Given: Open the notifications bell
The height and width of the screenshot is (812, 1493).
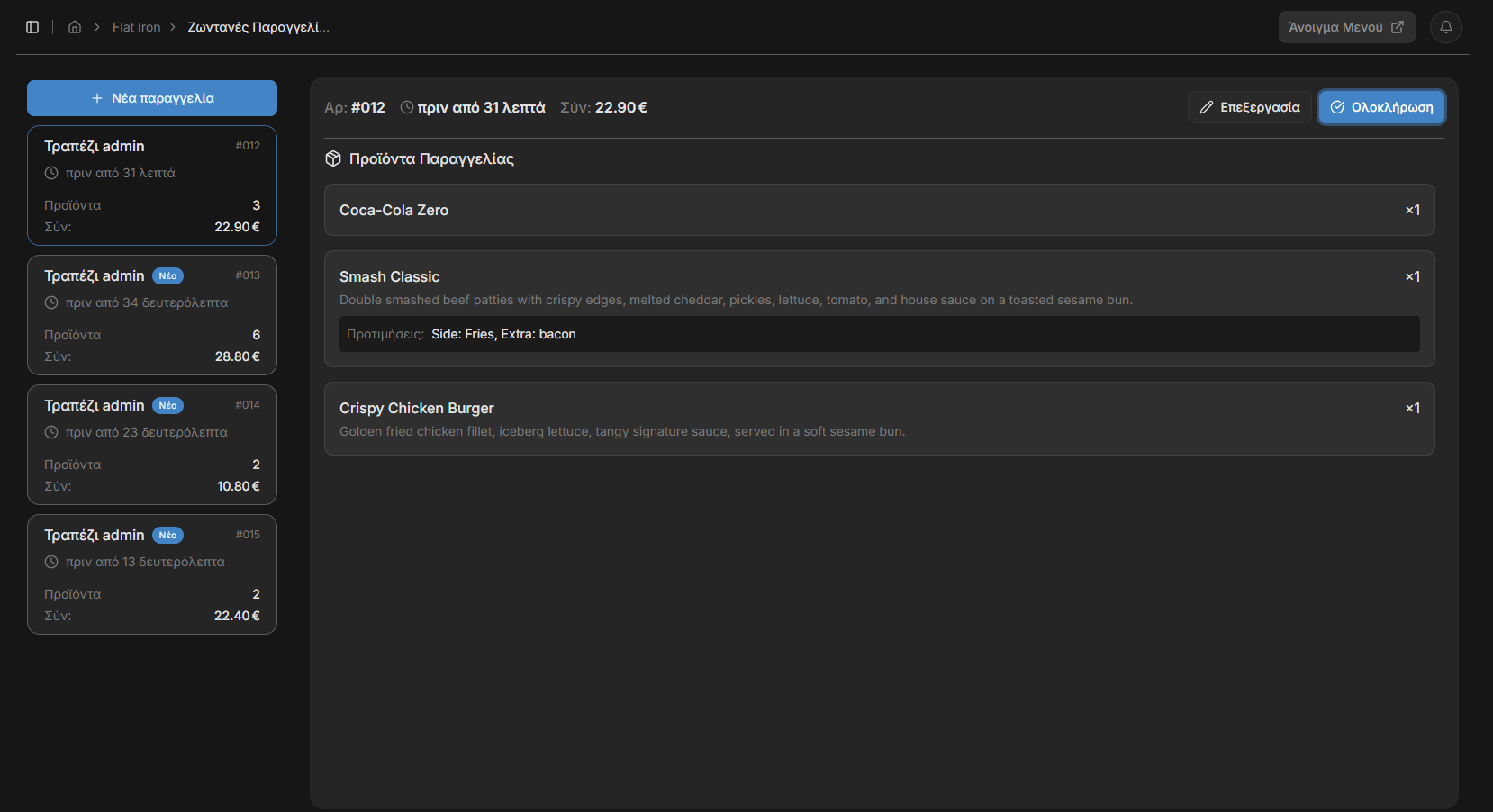Looking at the screenshot, I should 1446,27.
